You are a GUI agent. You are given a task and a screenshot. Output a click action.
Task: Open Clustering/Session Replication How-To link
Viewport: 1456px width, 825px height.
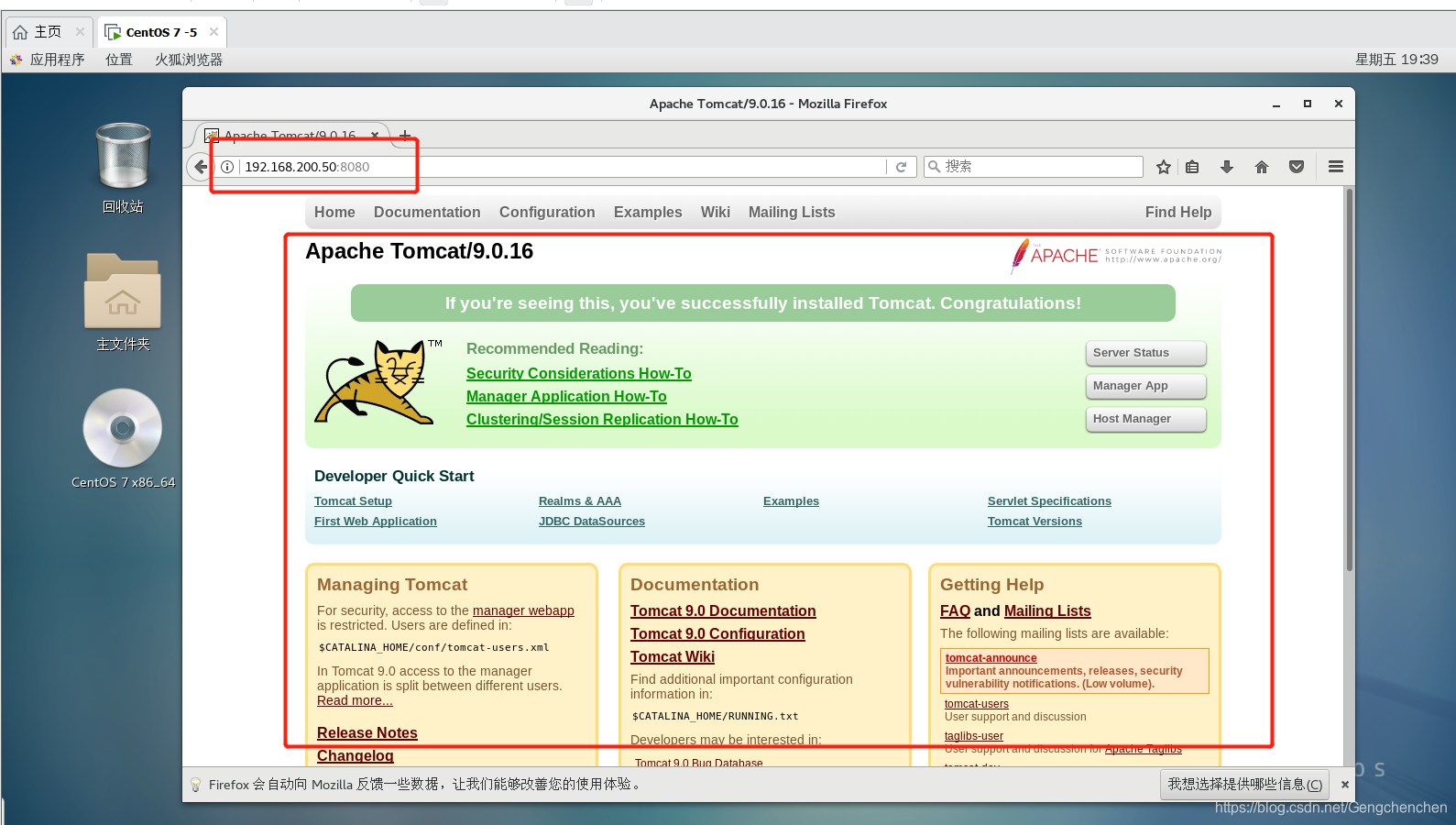click(x=602, y=420)
